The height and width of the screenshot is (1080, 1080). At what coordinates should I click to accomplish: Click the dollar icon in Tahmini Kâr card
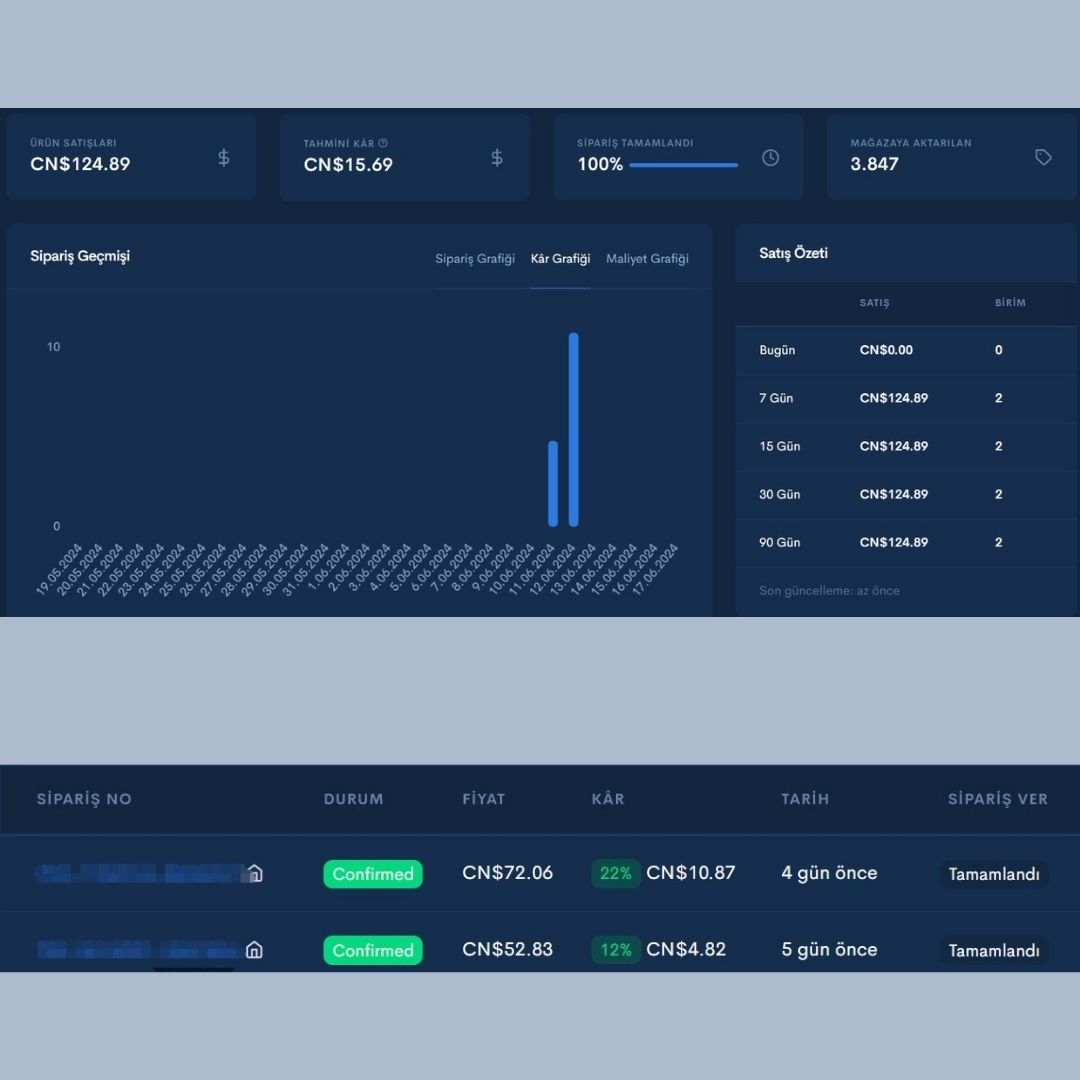(x=497, y=158)
